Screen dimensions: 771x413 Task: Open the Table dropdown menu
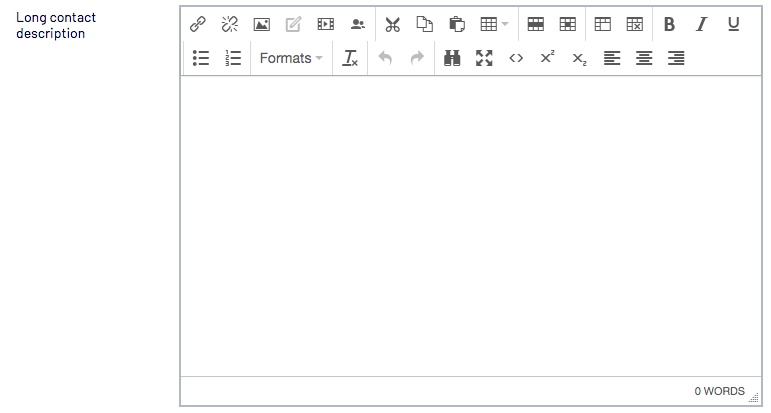494,24
